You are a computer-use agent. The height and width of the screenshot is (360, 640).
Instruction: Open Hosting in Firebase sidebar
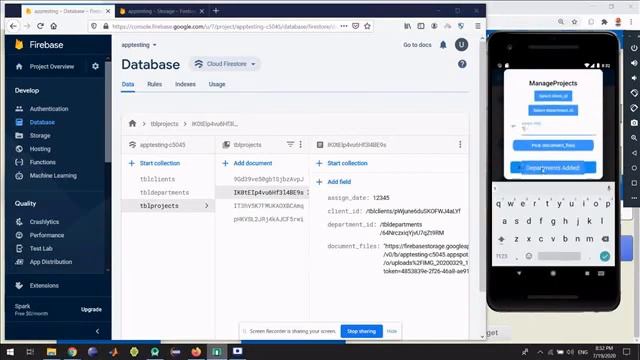[x=40, y=149]
